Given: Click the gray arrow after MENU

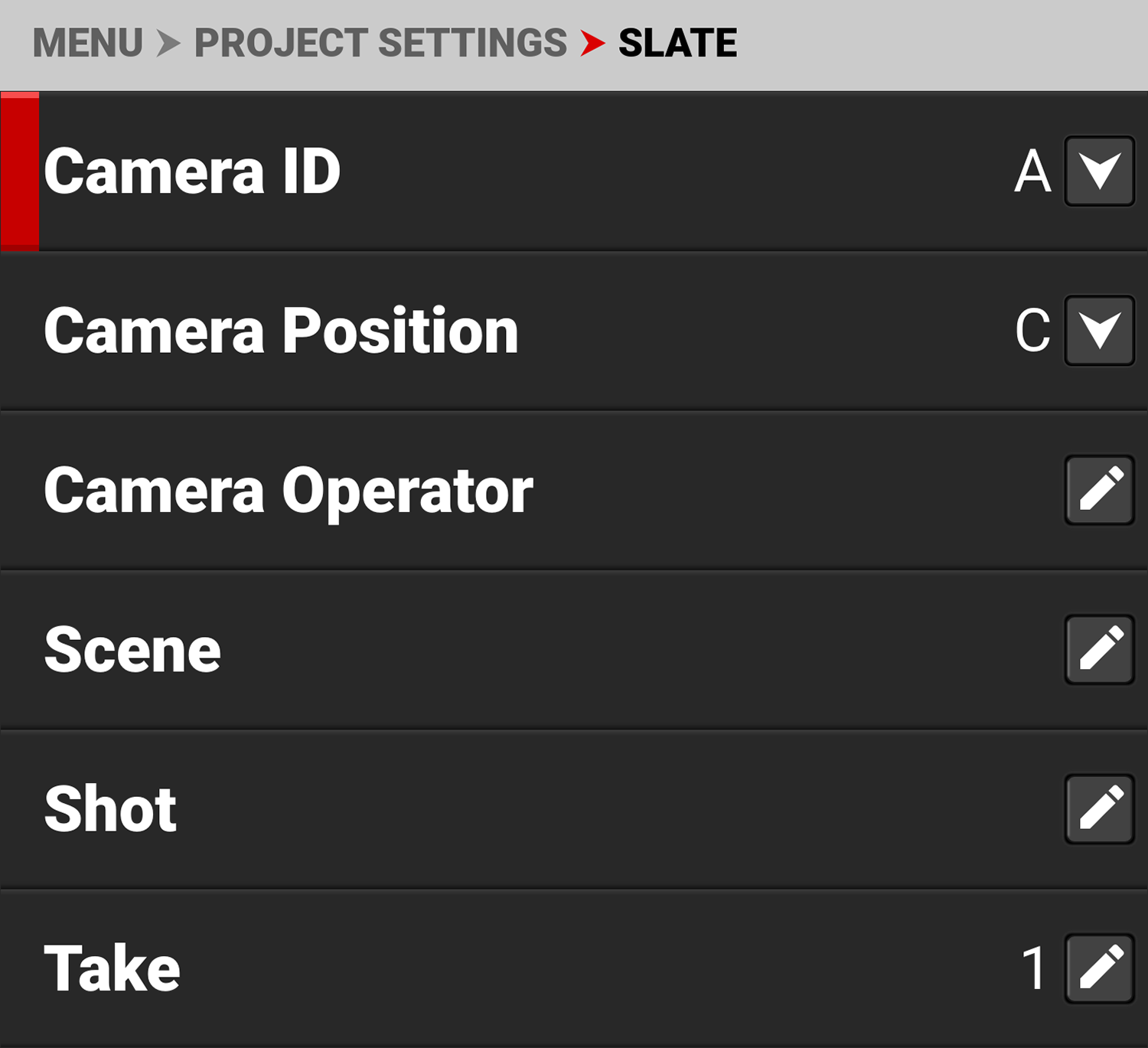Looking at the screenshot, I should [x=168, y=43].
